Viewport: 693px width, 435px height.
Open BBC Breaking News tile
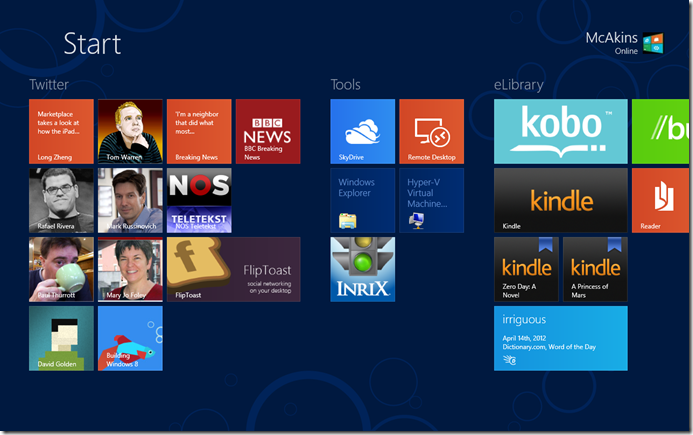click(x=267, y=131)
